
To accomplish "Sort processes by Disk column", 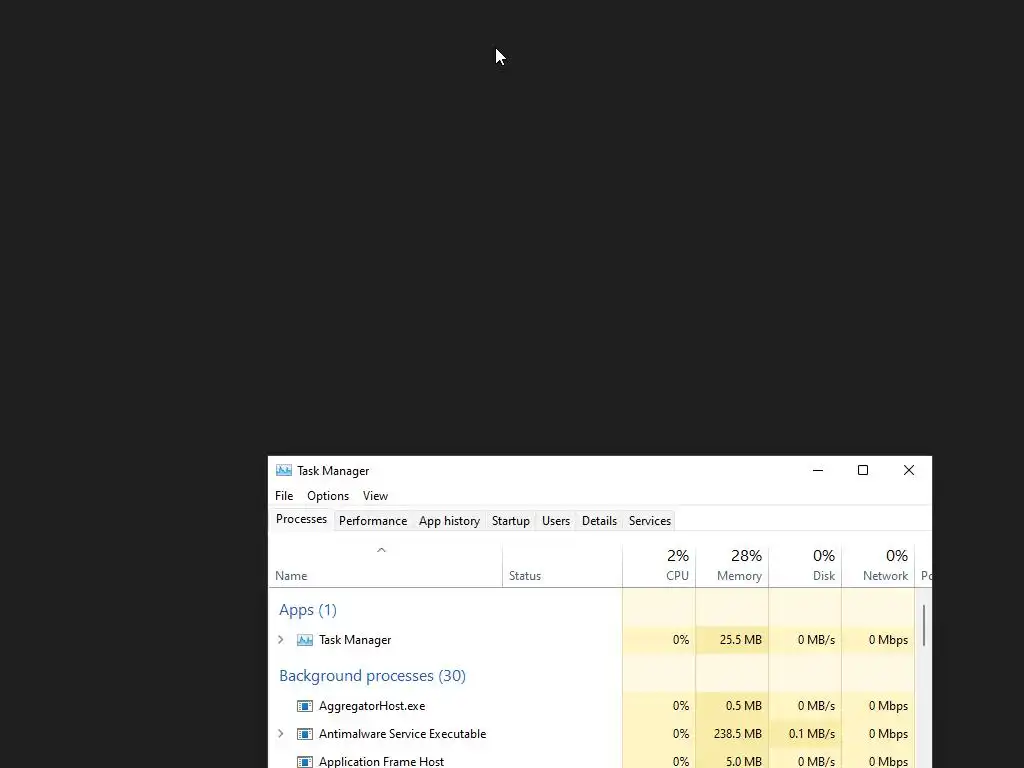I will click(x=805, y=565).
